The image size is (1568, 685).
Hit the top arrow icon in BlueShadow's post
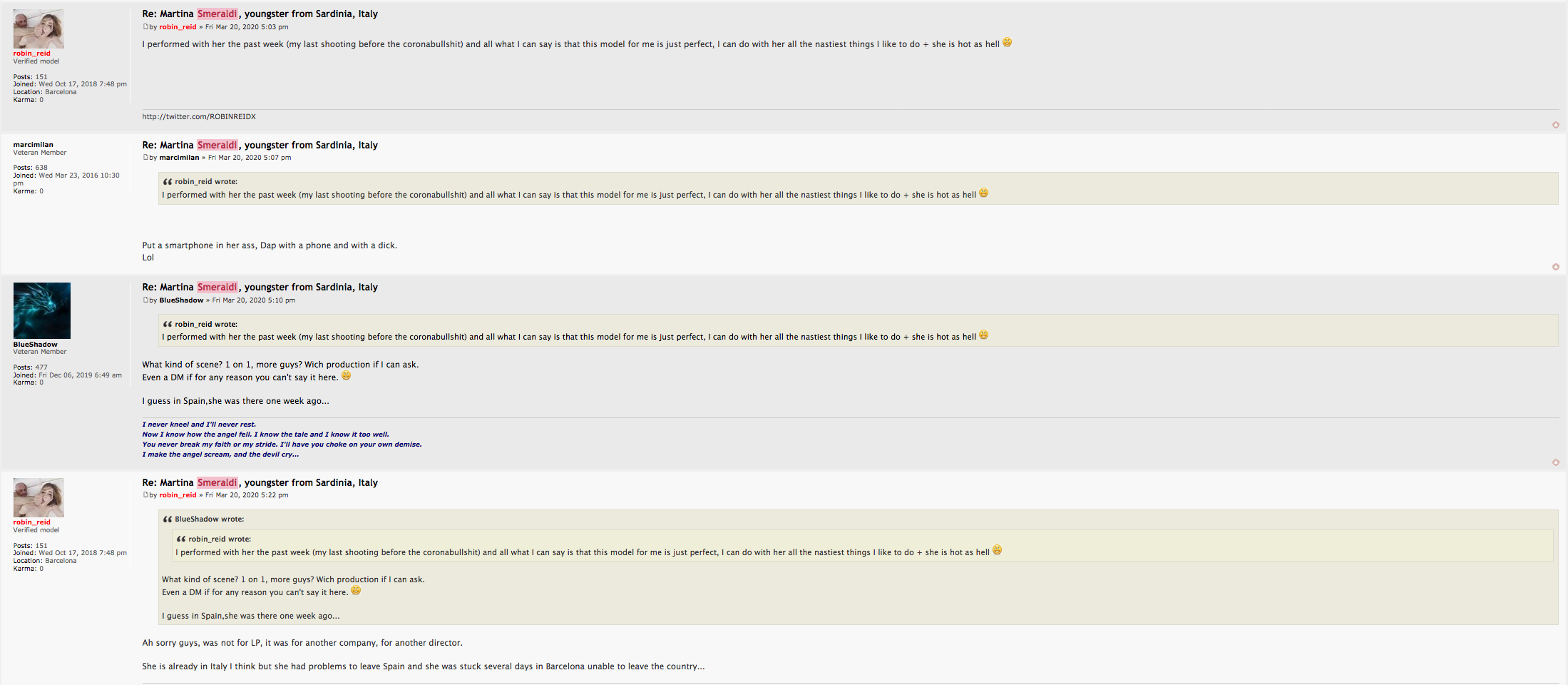[x=1555, y=462]
